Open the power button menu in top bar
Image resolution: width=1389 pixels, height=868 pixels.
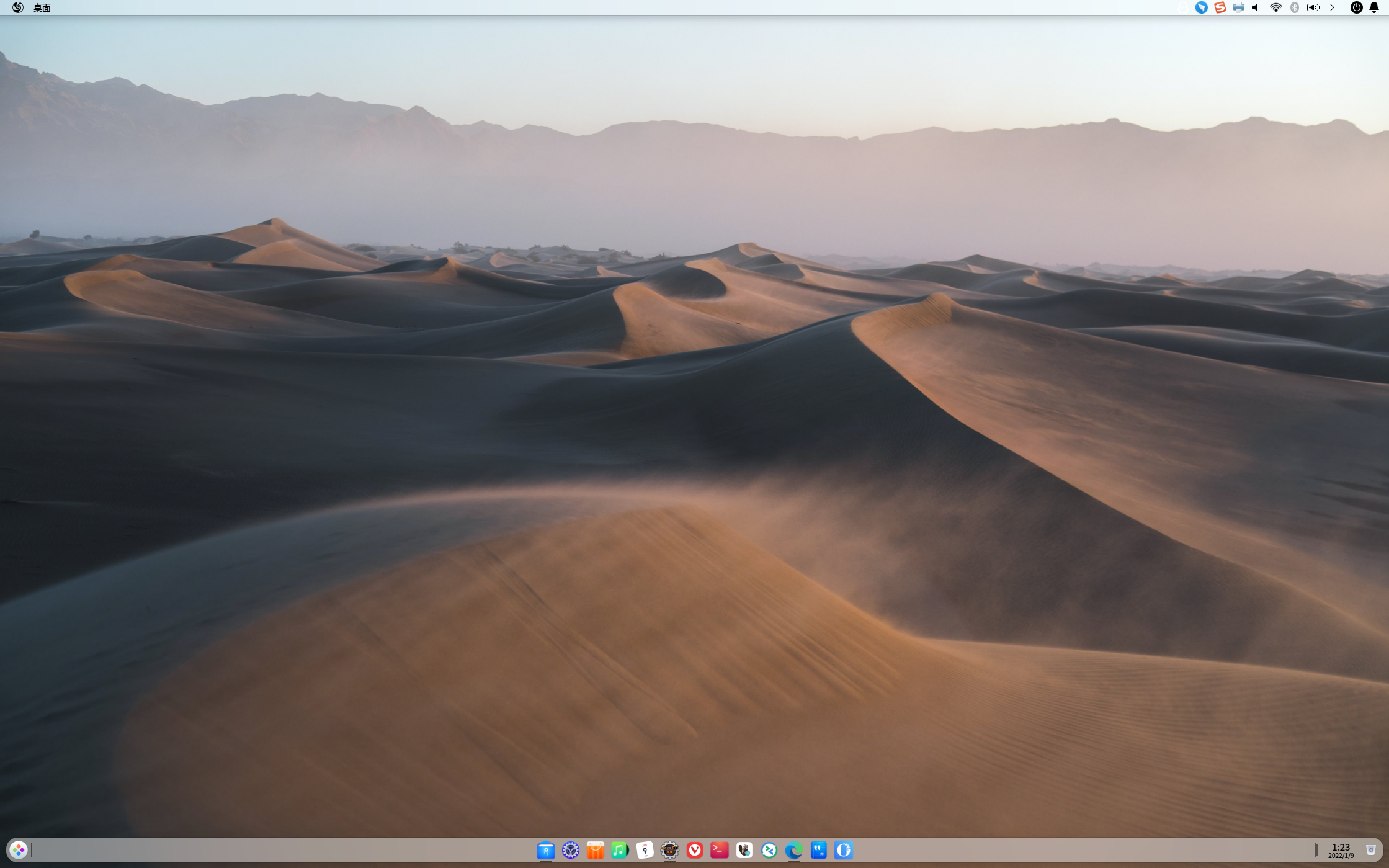(x=1356, y=7)
